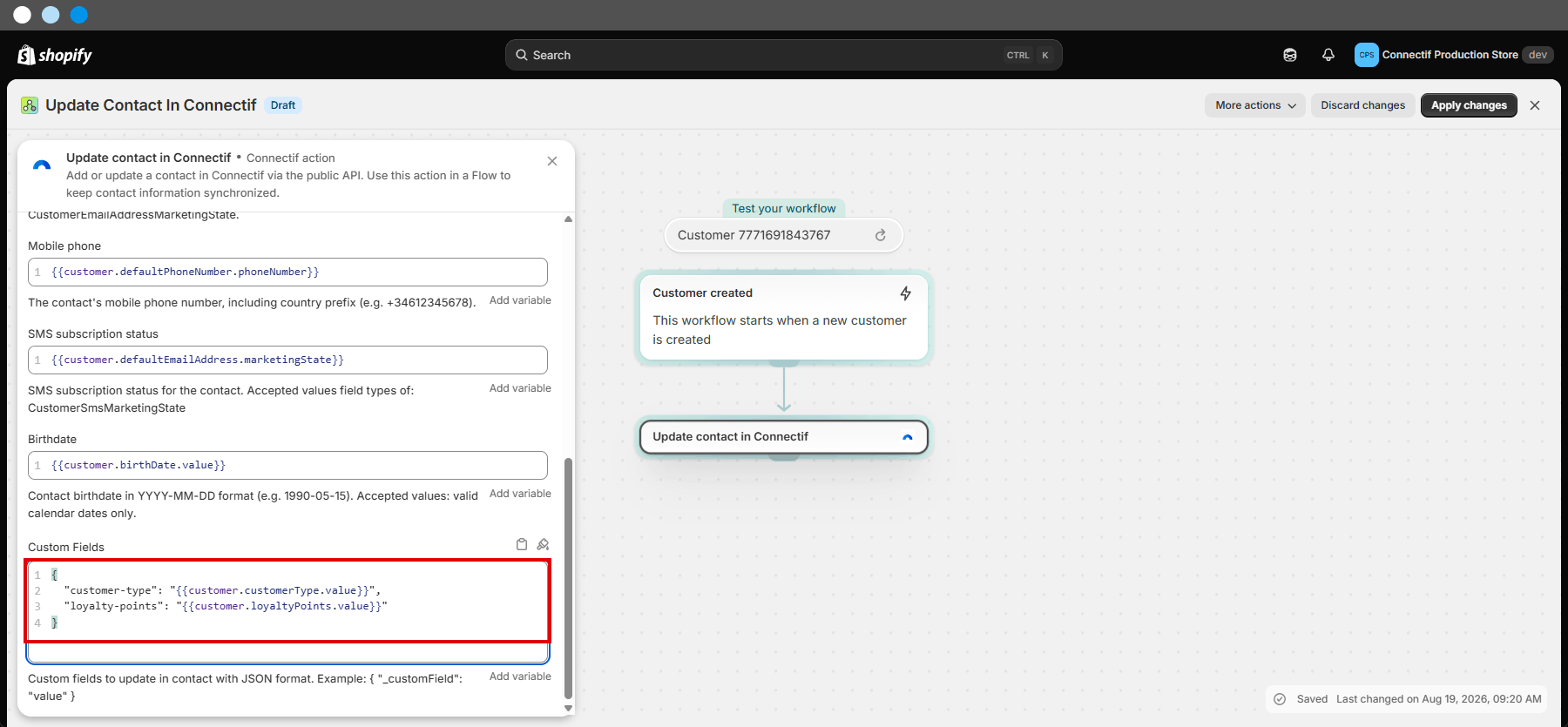Click Apply changes button
Image resolution: width=1568 pixels, height=727 pixels.
click(1469, 105)
